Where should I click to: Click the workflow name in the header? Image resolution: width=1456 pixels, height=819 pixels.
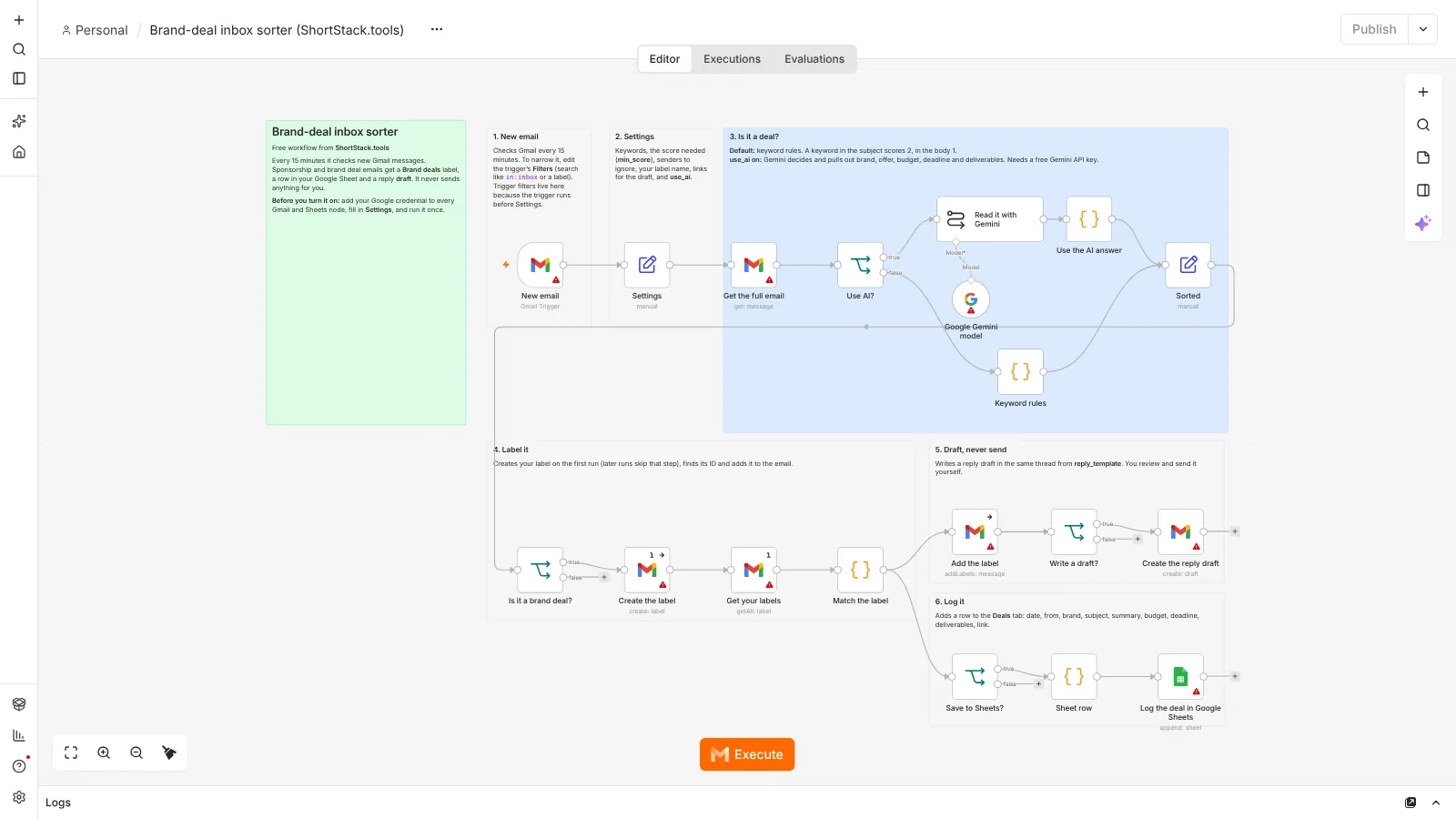click(x=277, y=30)
